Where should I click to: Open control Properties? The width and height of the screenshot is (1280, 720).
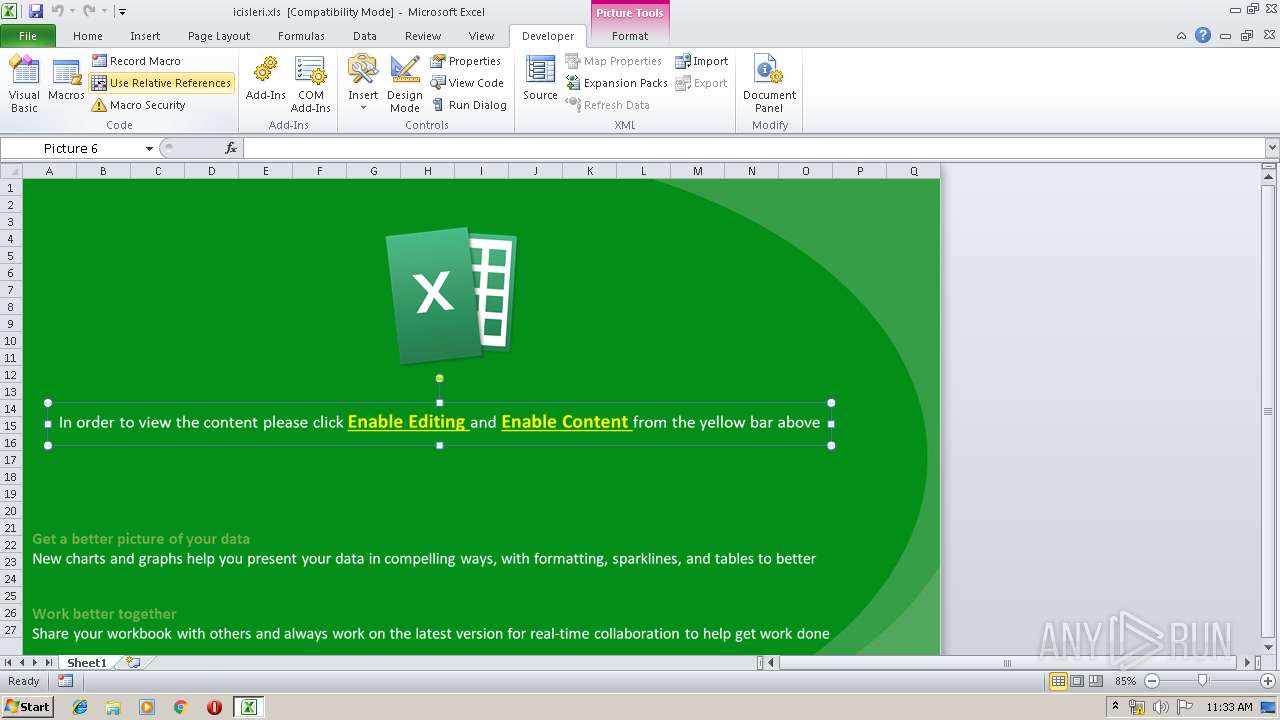point(466,61)
